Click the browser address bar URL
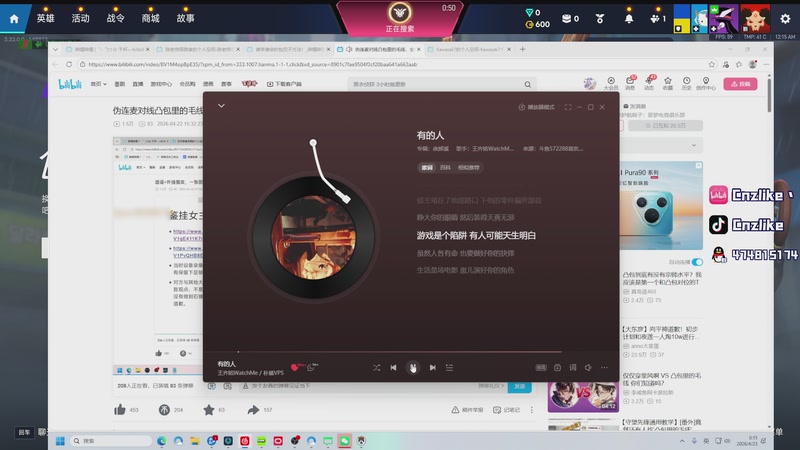The width and height of the screenshot is (800, 450). (253, 64)
